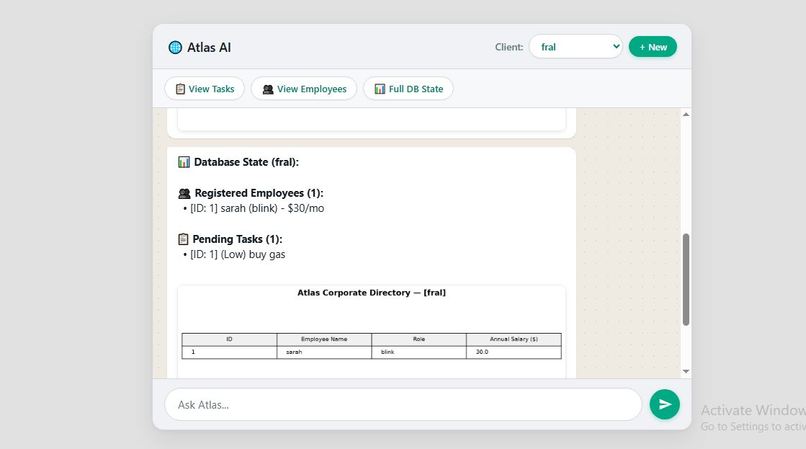Viewport: 806px width, 449px height.
Task: Click the Atlas AI globe logo icon
Action: point(175,47)
